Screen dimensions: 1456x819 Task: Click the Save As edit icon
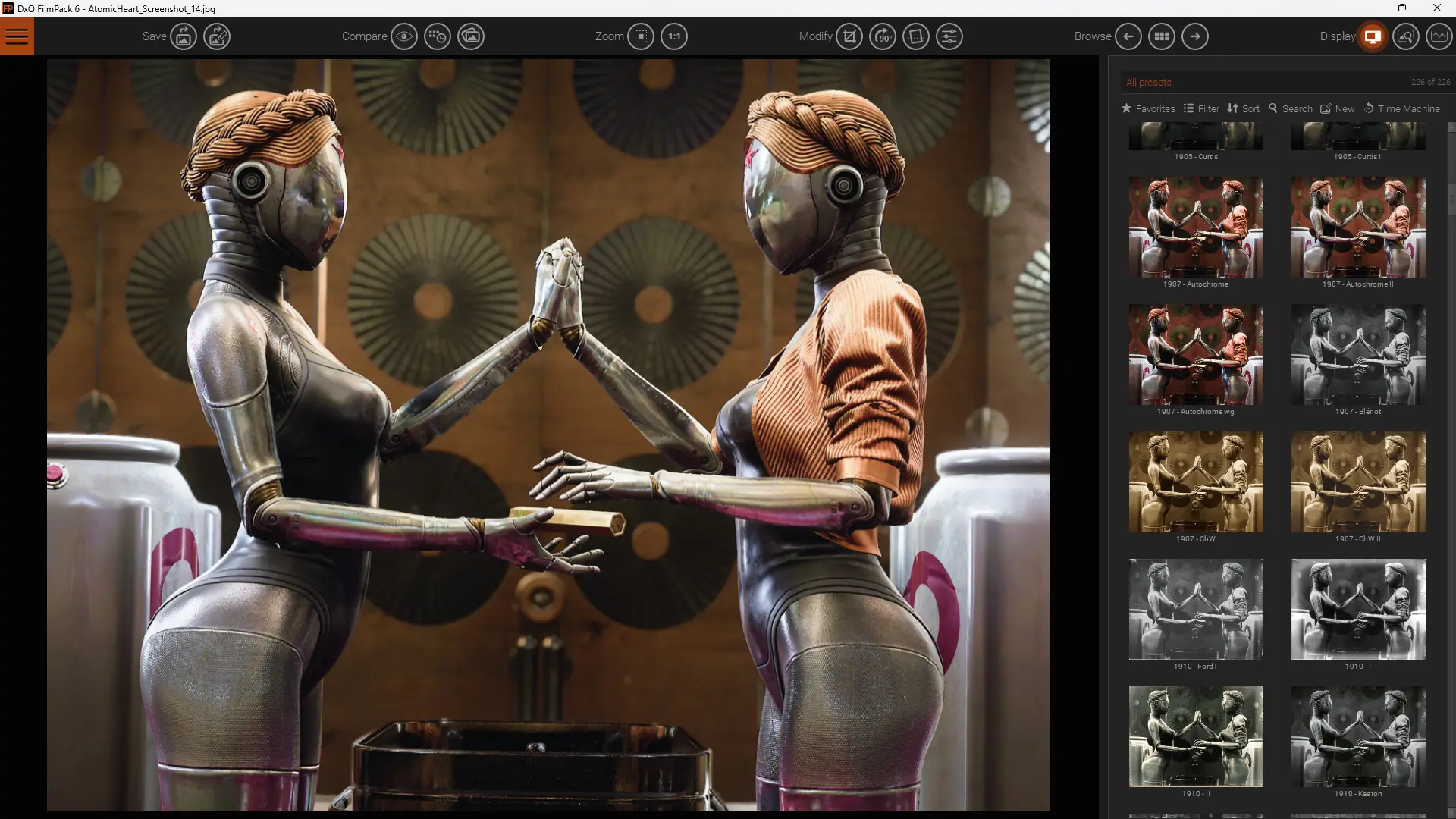217,36
